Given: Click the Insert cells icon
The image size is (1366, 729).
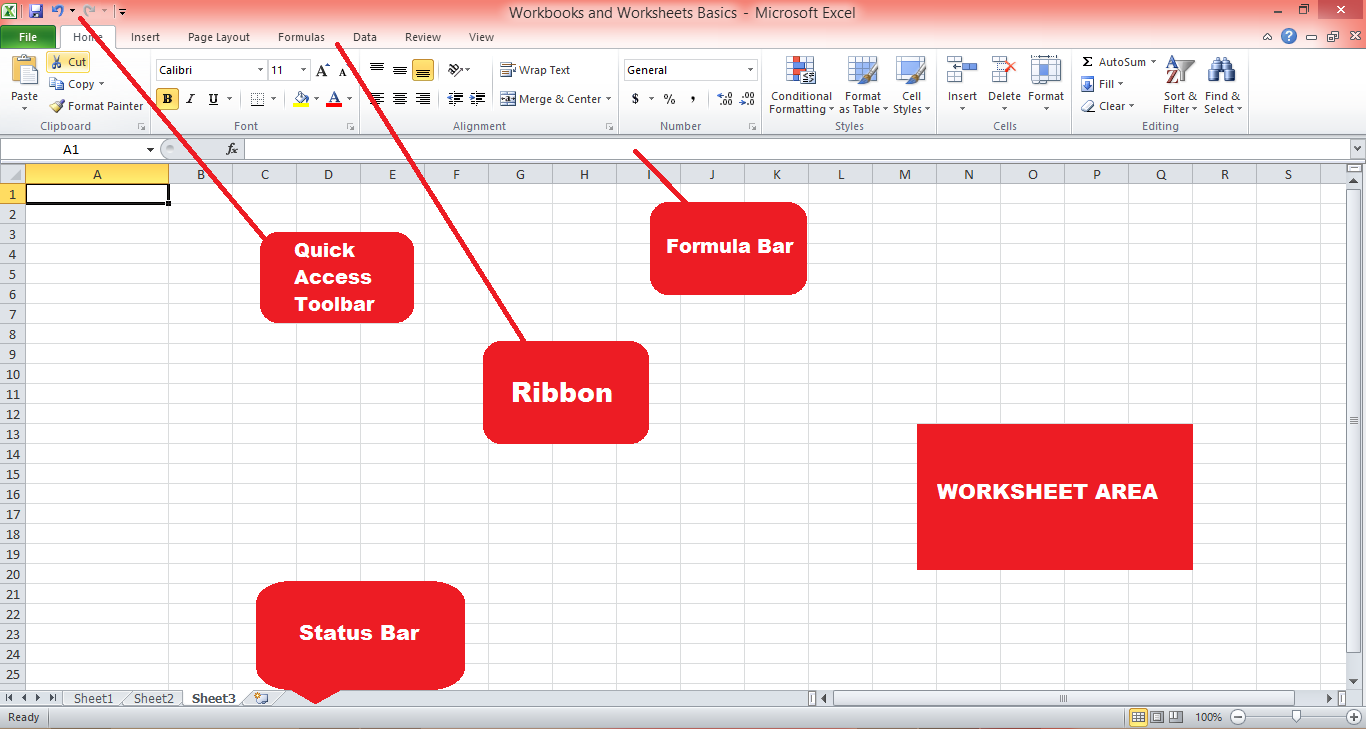Looking at the screenshot, I should (962, 70).
